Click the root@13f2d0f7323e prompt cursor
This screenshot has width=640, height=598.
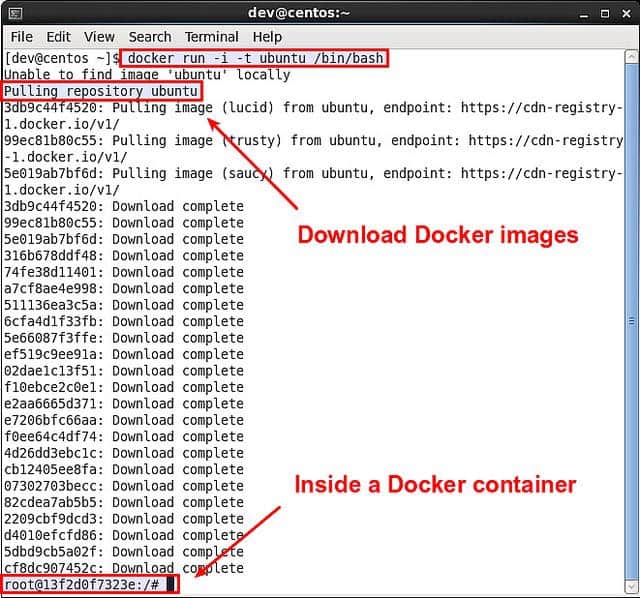click(171, 584)
